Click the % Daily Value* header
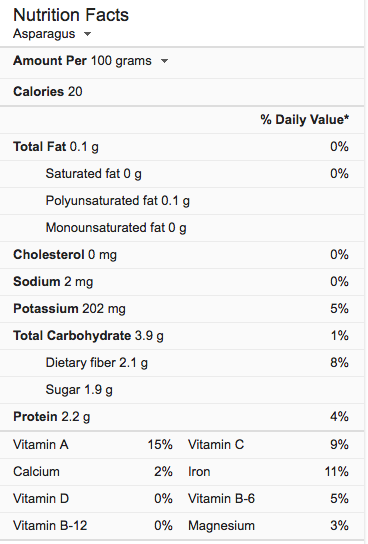Image resolution: width=368 pixels, height=544 pixels. click(x=305, y=119)
